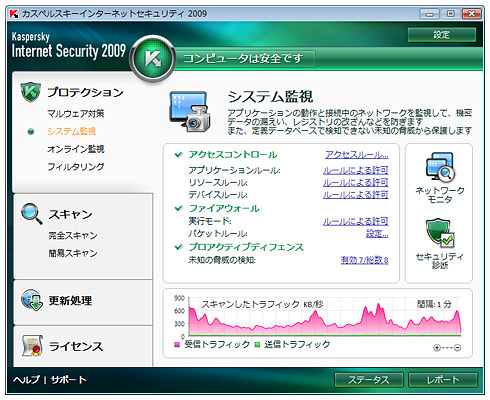Click the スキャンしたトラフィック graph area
This screenshot has width=490, height=400.
point(325,316)
